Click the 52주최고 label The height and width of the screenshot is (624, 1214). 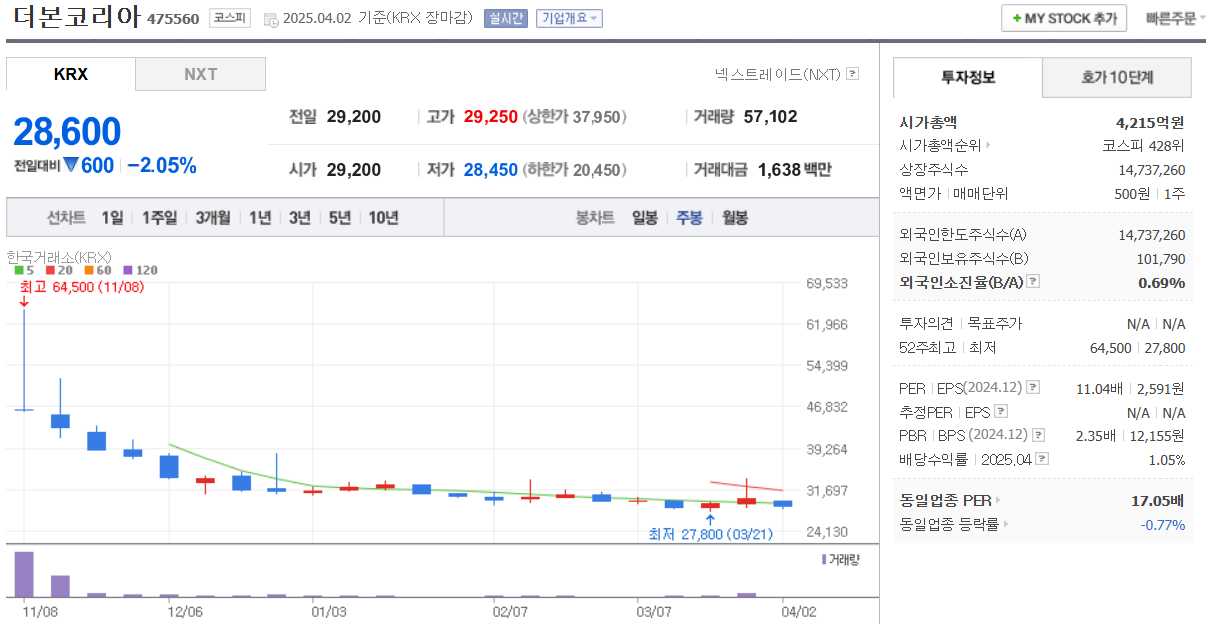coord(927,348)
